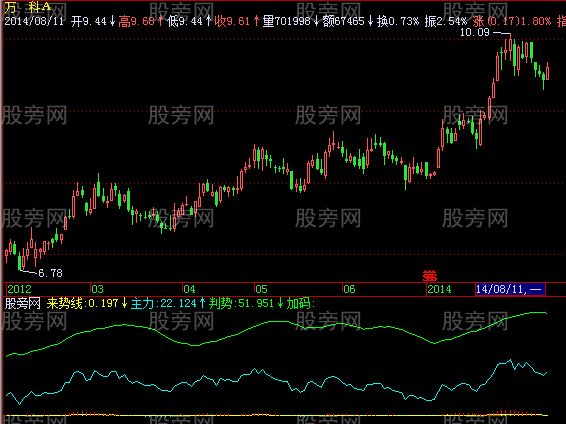The image size is (566, 424).
Task: Click the 加码 indicator label
Action: pyautogui.click(x=301, y=303)
